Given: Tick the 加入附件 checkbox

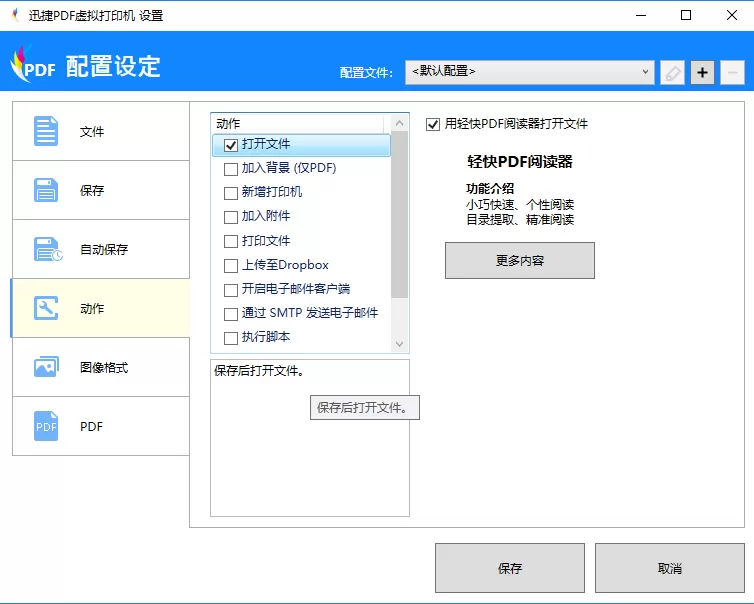Looking at the screenshot, I should click(231, 217).
